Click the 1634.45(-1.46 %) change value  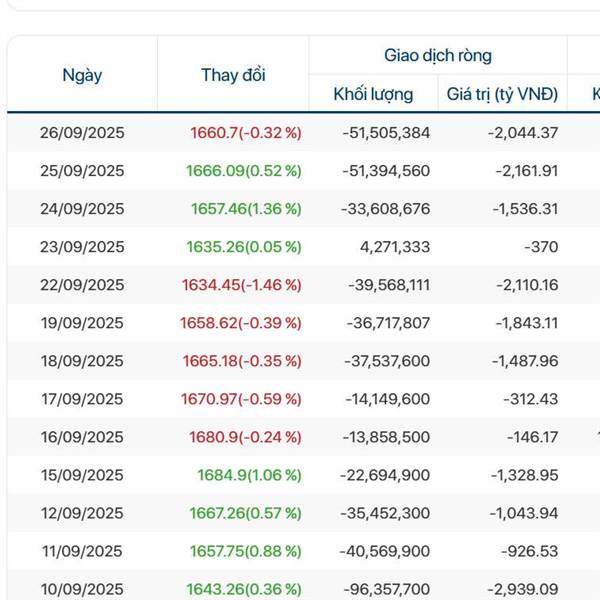(x=241, y=285)
